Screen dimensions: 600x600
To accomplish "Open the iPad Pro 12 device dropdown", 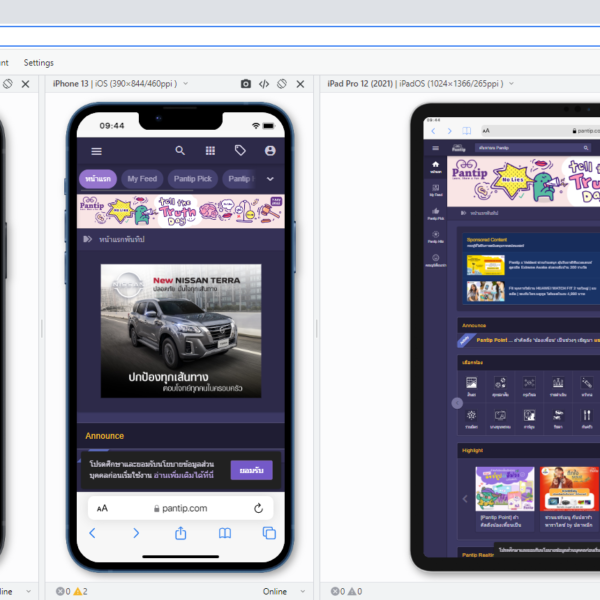I will [511, 83].
